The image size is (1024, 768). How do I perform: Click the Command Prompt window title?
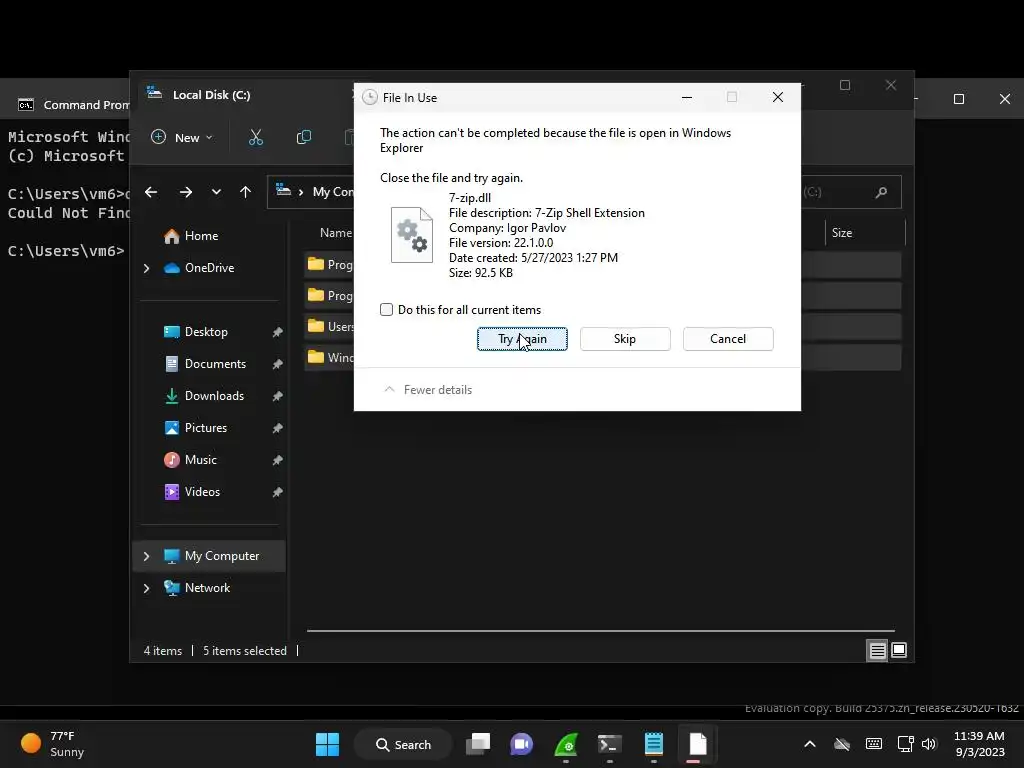pos(86,105)
